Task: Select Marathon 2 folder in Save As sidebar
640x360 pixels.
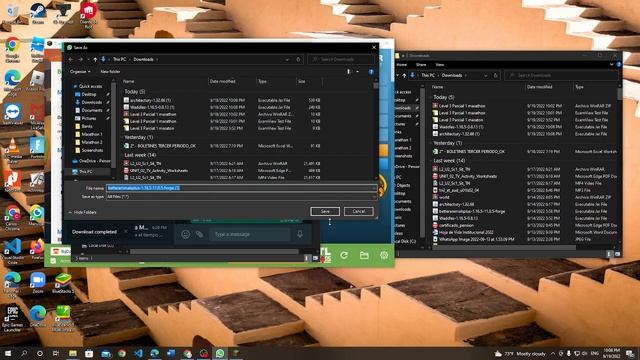Action: [91, 142]
